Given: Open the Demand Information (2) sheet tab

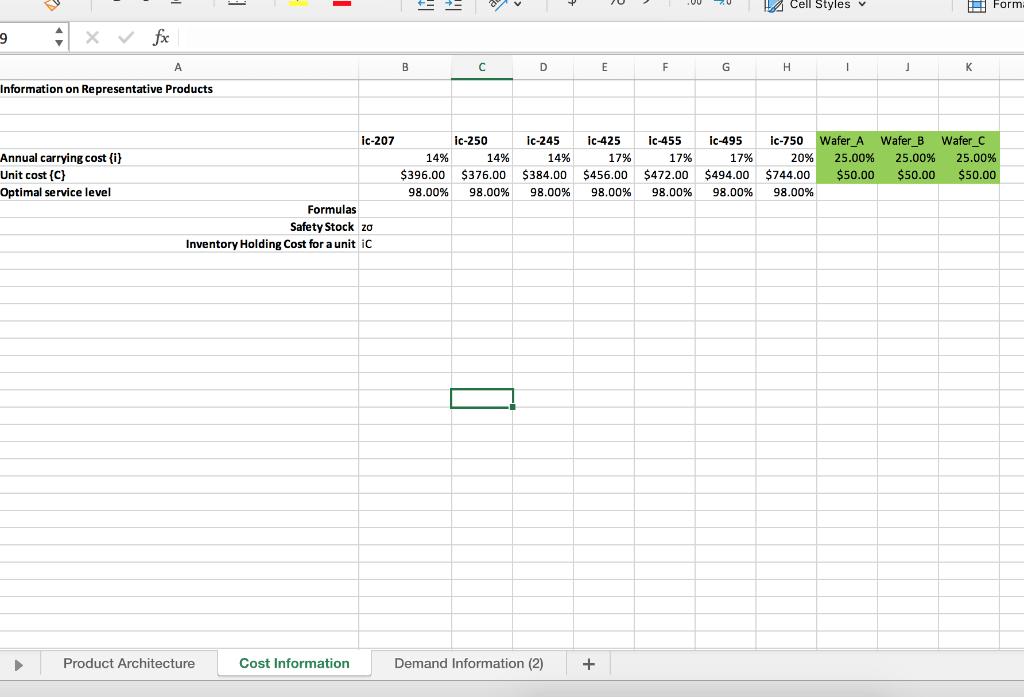Looking at the screenshot, I should pyautogui.click(x=468, y=663).
